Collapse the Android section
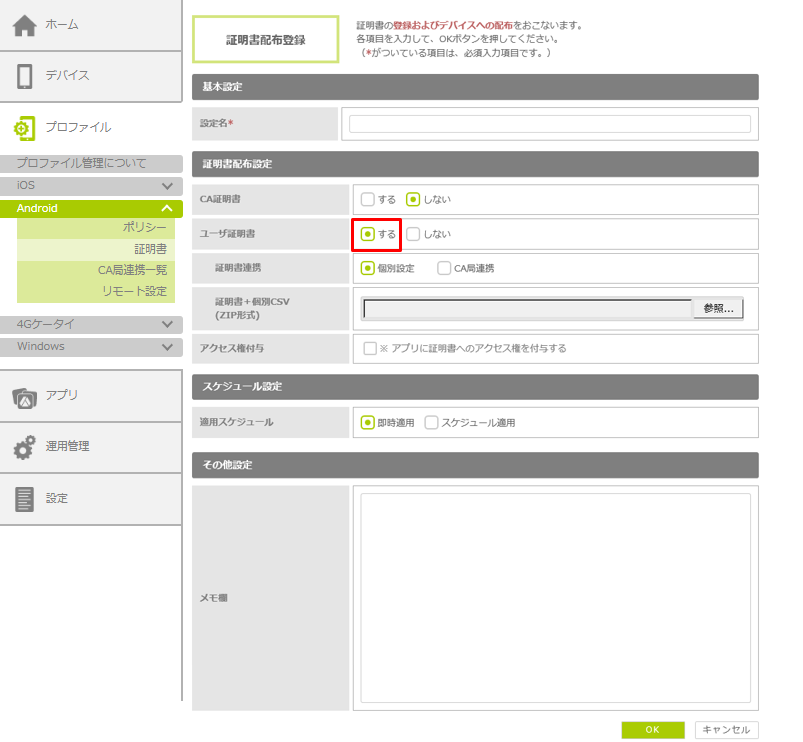The image size is (803, 742). (167, 208)
